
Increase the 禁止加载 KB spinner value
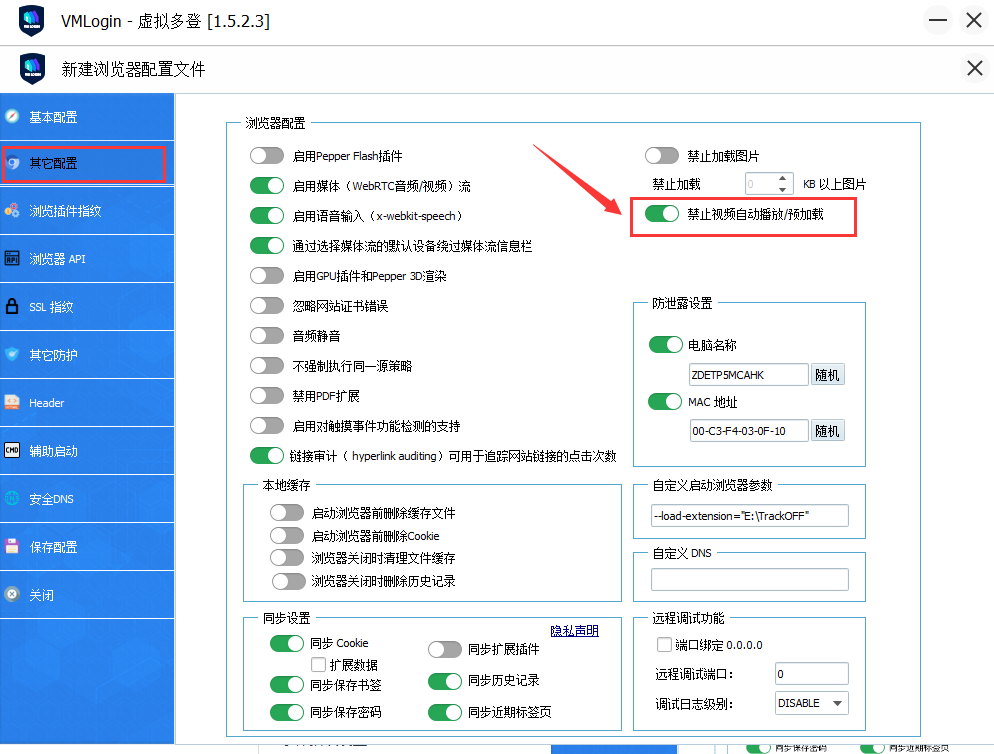(x=783, y=179)
